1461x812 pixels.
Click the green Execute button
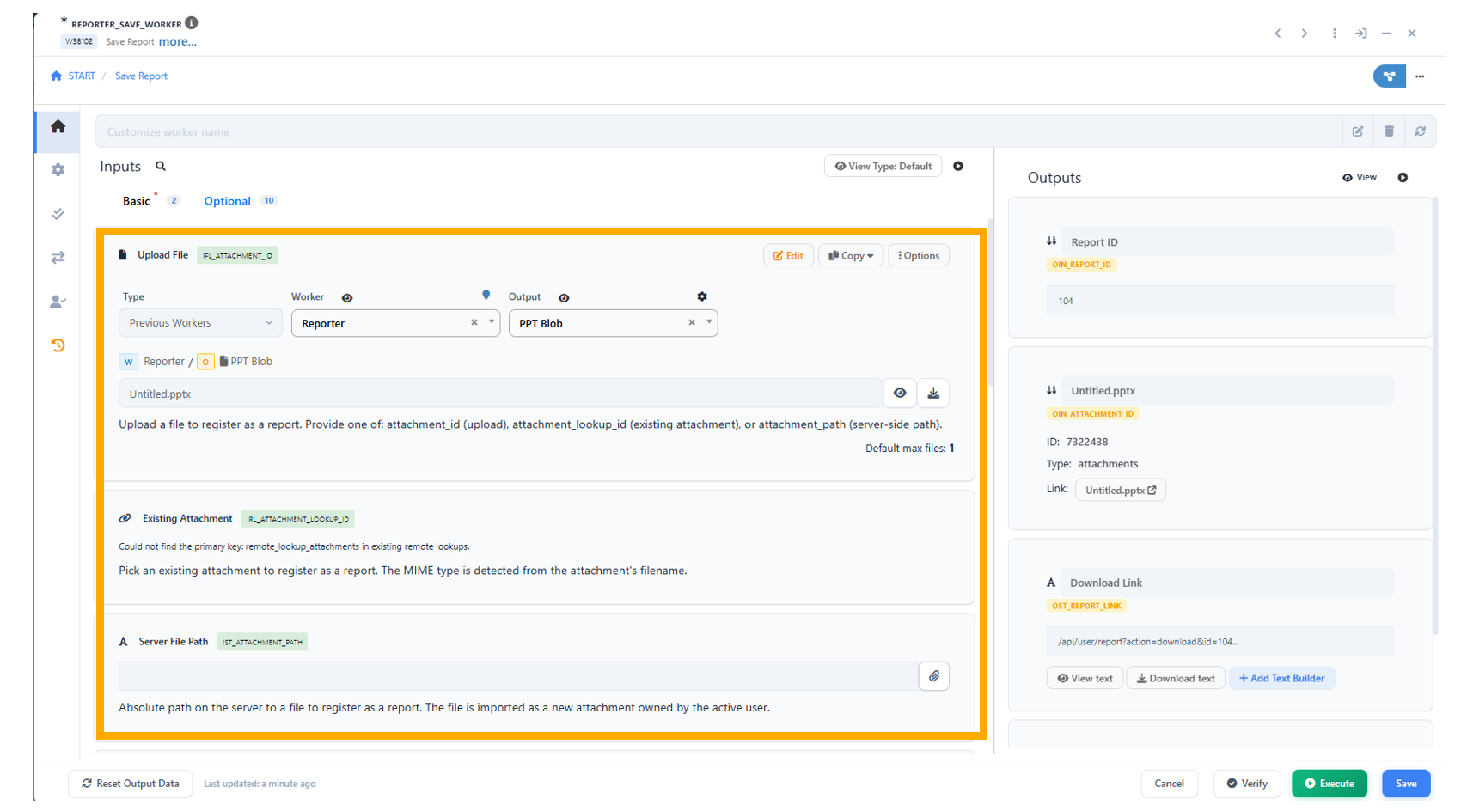pos(1329,784)
